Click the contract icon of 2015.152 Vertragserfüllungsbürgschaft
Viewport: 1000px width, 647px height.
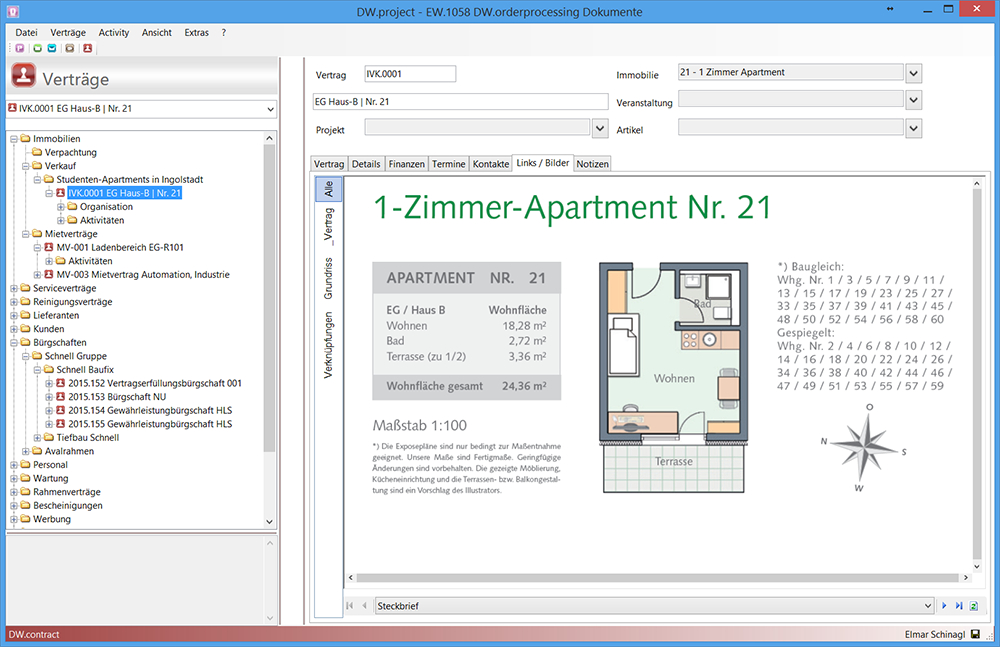coord(61,383)
